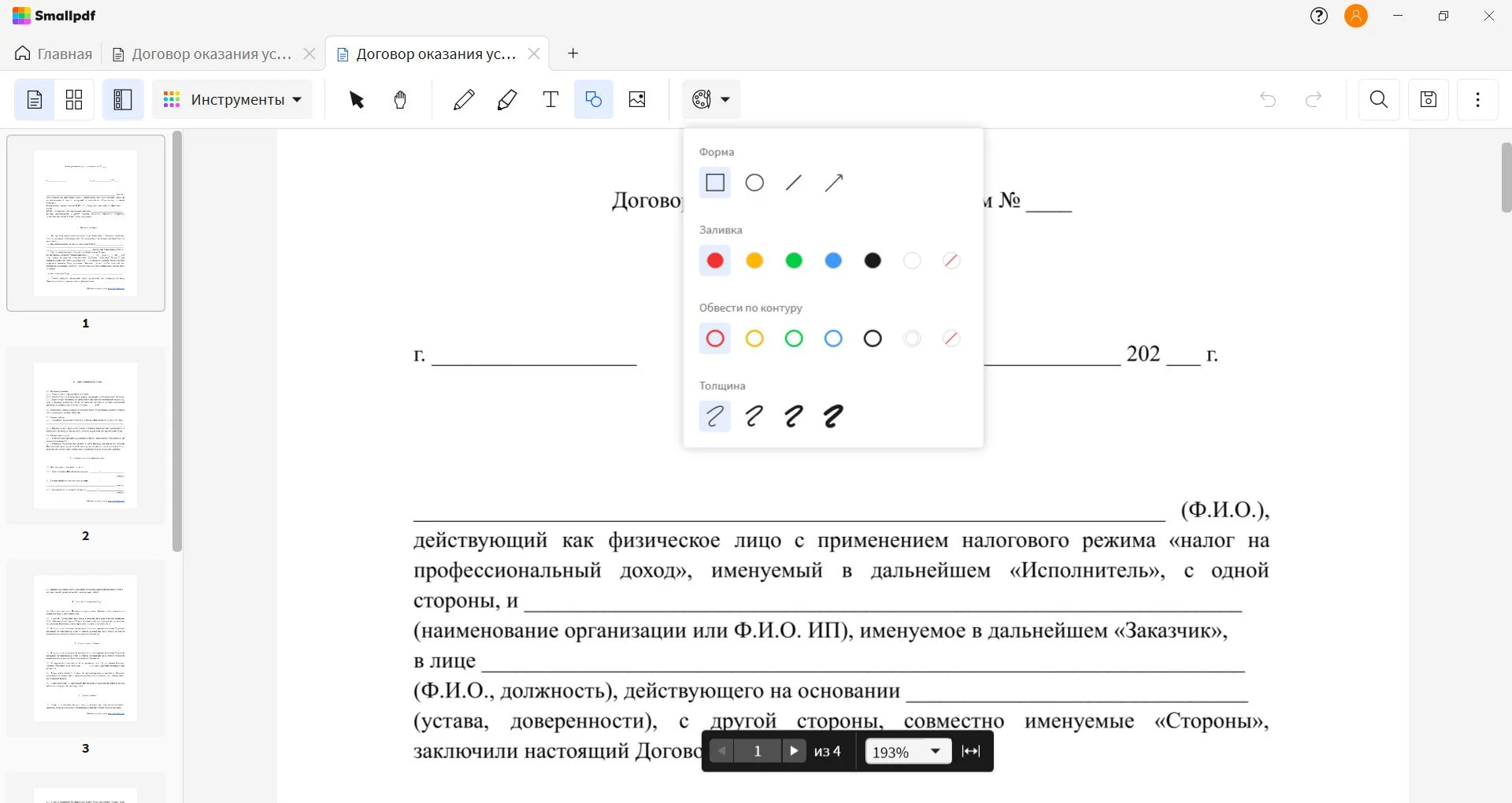
Task: Select the highlighter marker tool
Action: (x=507, y=99)
